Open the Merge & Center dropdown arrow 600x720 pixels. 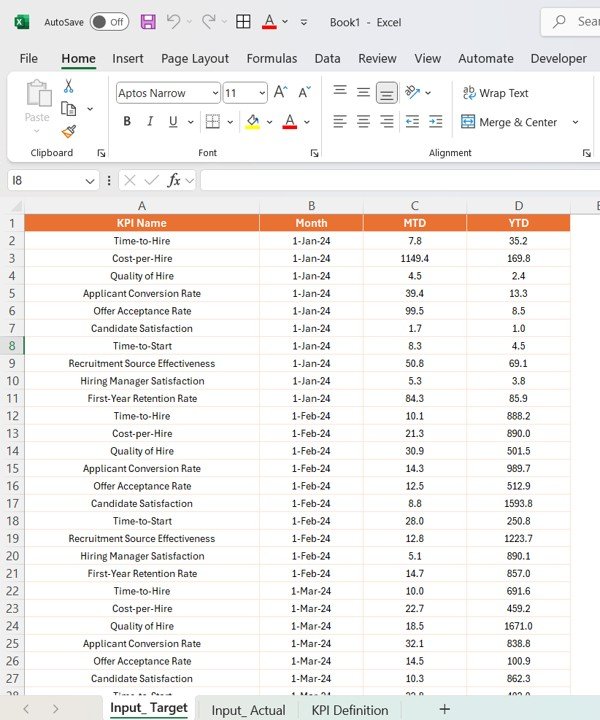click(575, 122)
